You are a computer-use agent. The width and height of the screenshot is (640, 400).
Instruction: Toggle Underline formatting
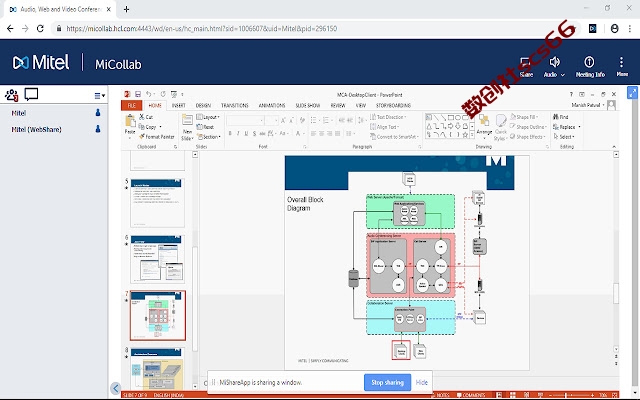pos(246,133)
